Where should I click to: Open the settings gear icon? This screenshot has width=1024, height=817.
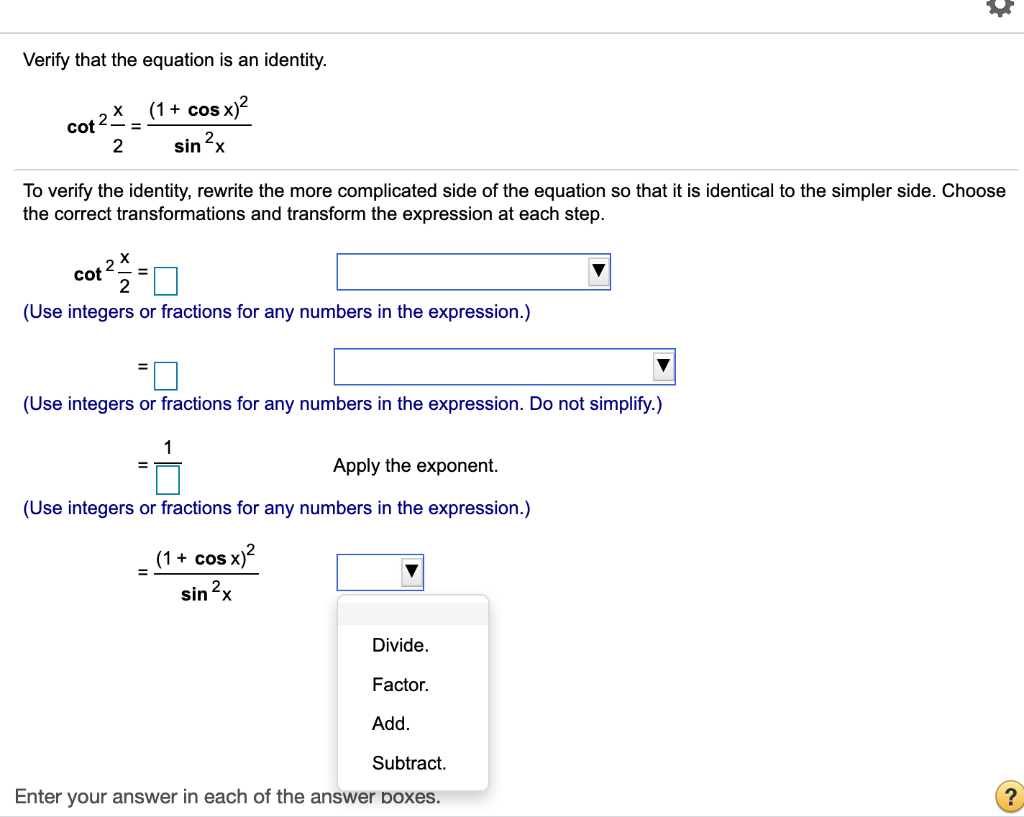pos(1000,8)
